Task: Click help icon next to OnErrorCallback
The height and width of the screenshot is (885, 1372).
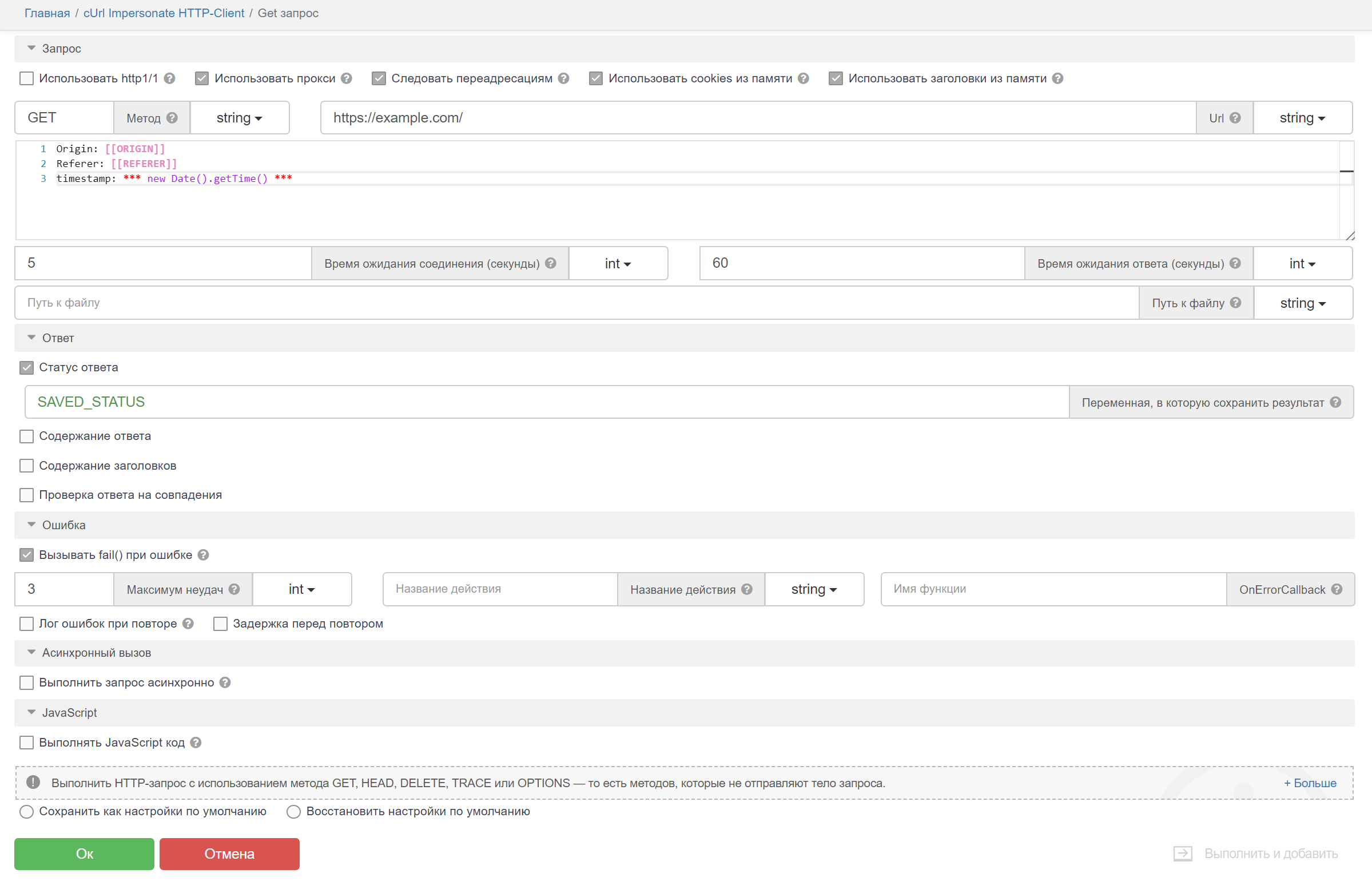Action: [x=1337, y=589]
